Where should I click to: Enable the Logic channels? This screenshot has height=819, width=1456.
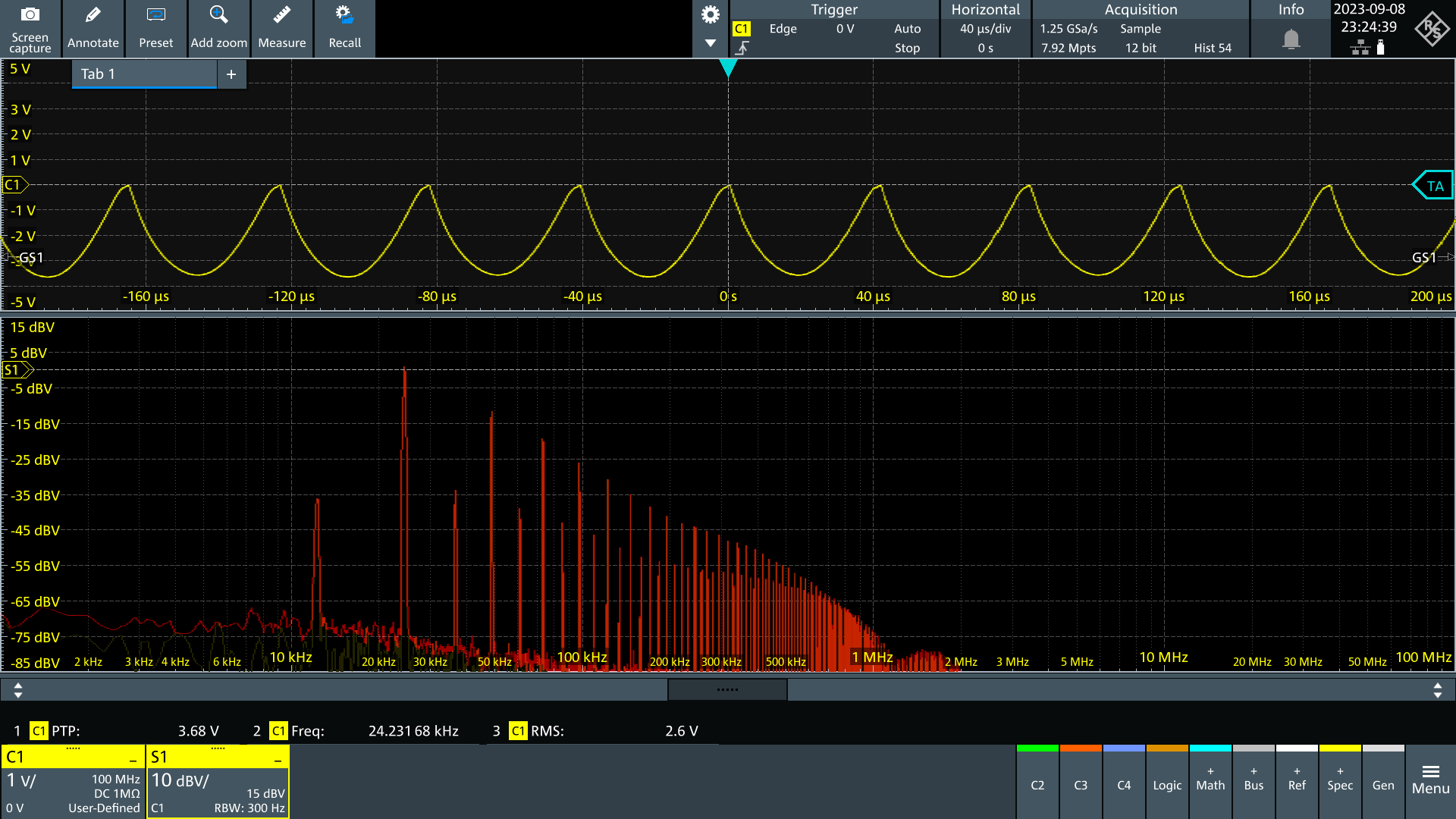1167,782
